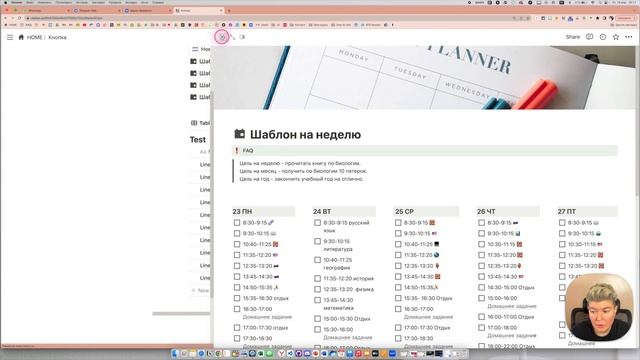Check 17:00-17:30 Отдых under 25 СР
This screenshot has height=360, width=640.
click(398, 327)
